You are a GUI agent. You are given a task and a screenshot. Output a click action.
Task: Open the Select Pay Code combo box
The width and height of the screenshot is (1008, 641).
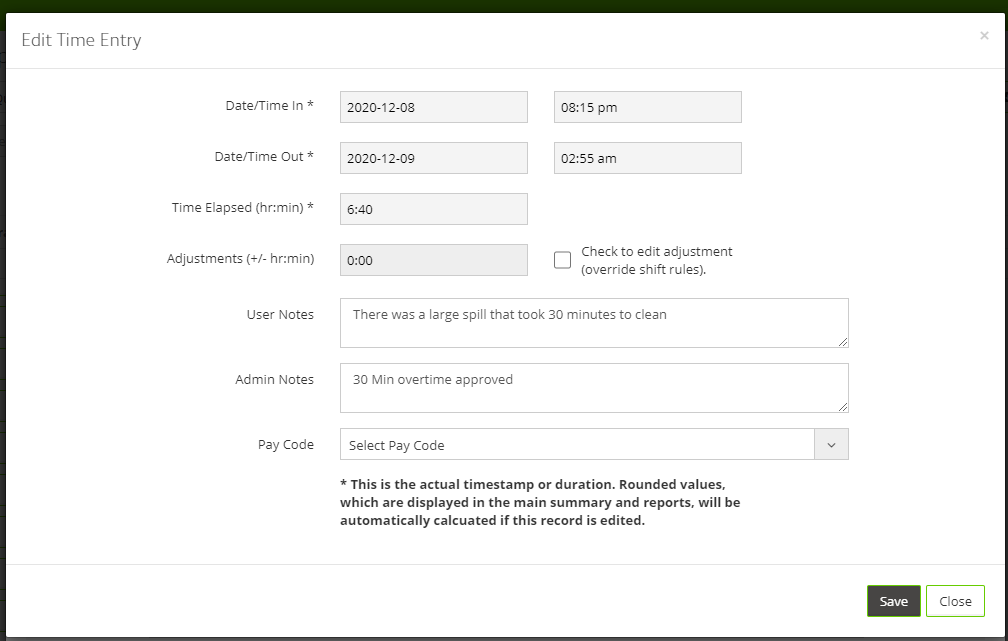(x=578, y=444)
